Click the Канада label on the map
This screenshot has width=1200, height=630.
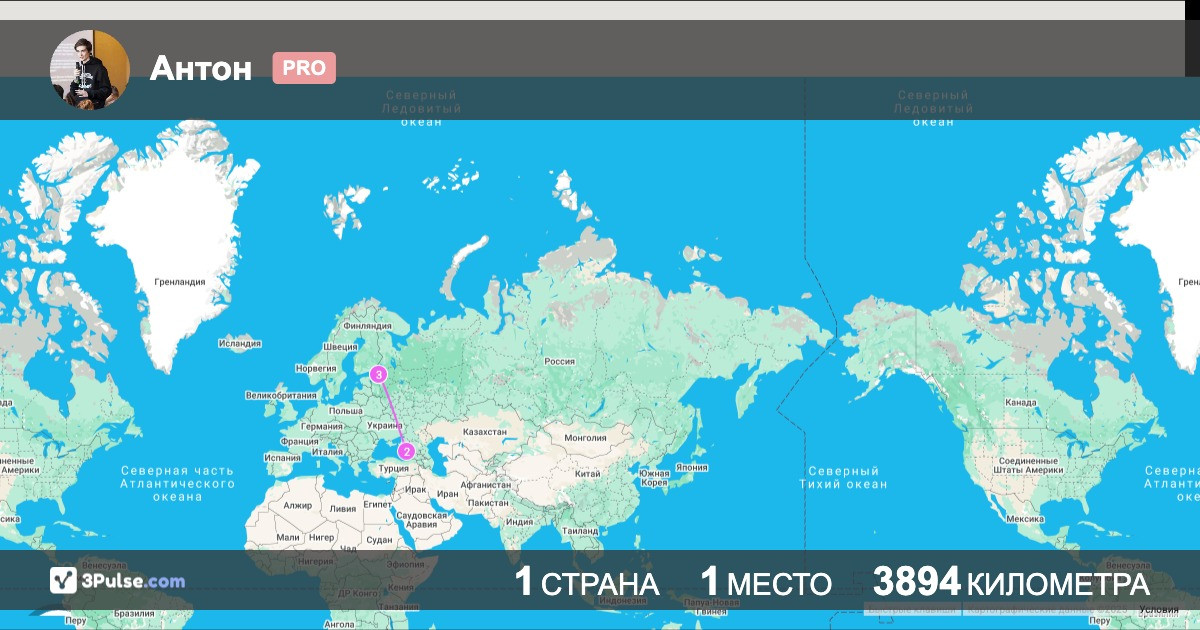click(x=1021, y=402)
